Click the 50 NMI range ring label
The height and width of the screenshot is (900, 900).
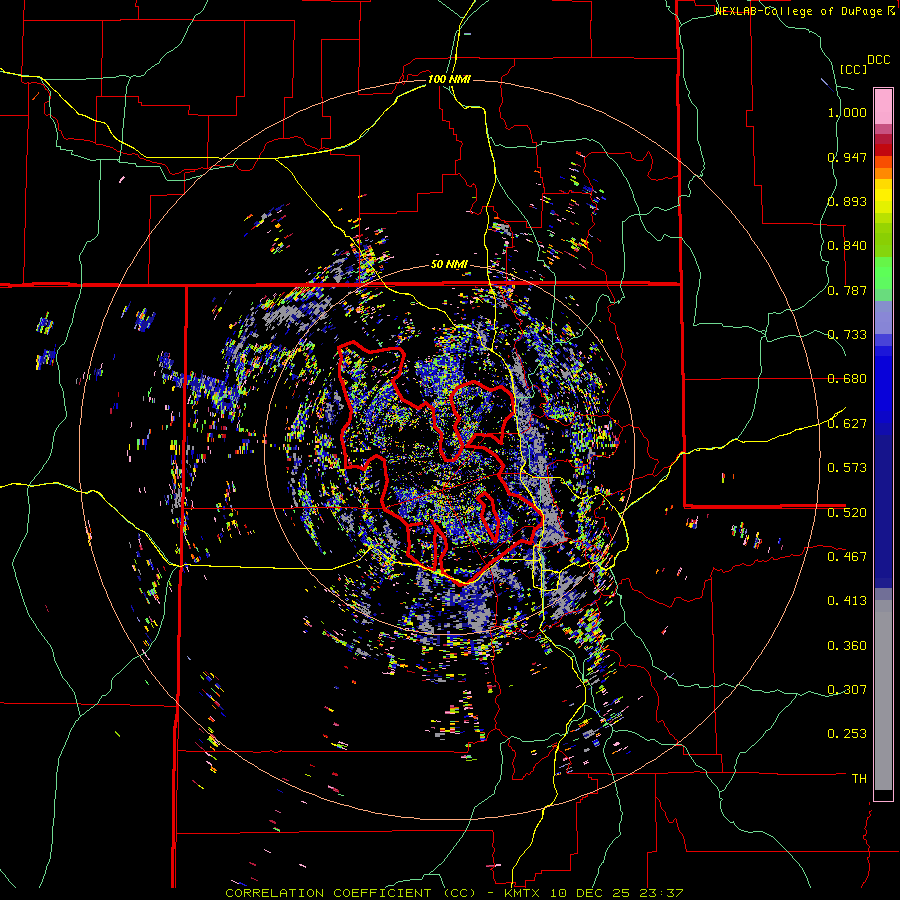pyautogui.click(x=449, y=265)
